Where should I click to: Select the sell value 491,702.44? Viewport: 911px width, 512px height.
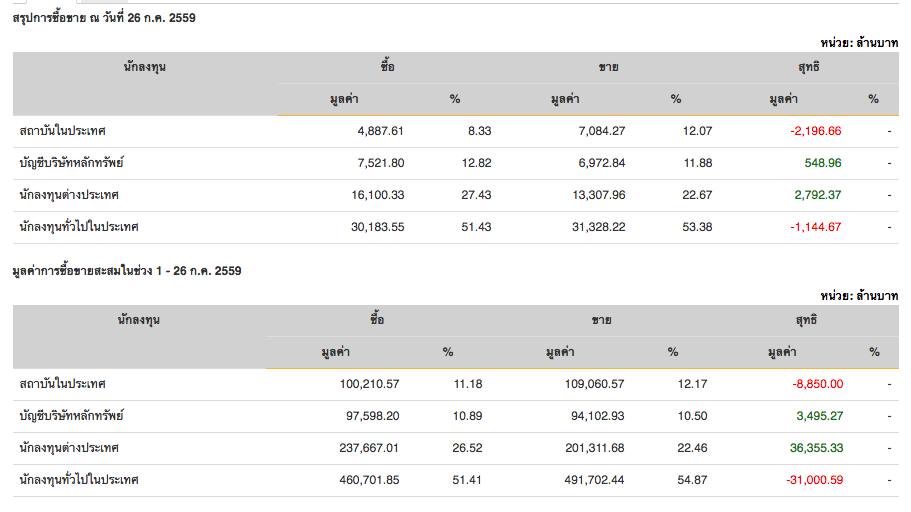(x=588, y=480)
